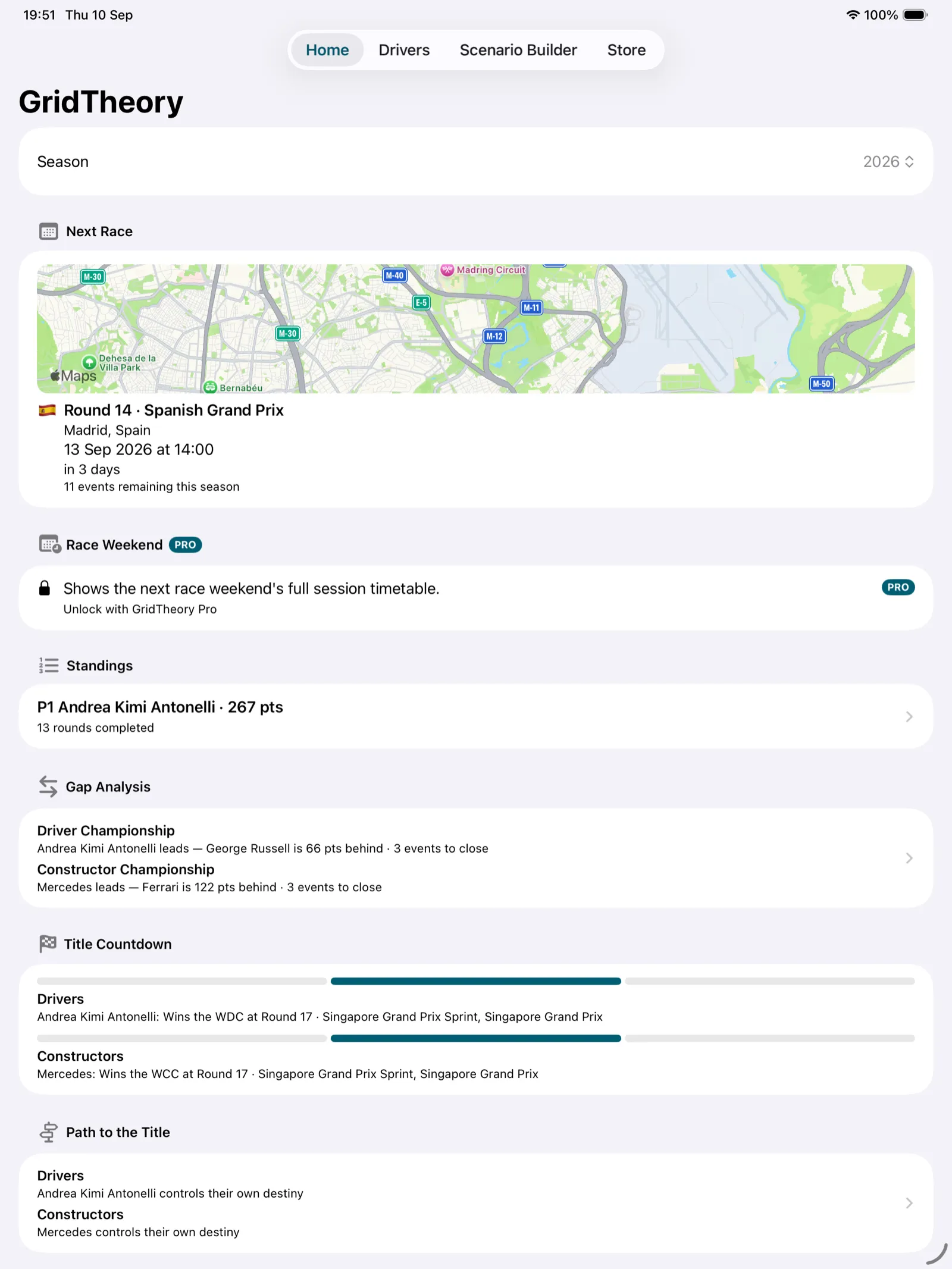Click the M-50 road marker on map

point(822,384)
